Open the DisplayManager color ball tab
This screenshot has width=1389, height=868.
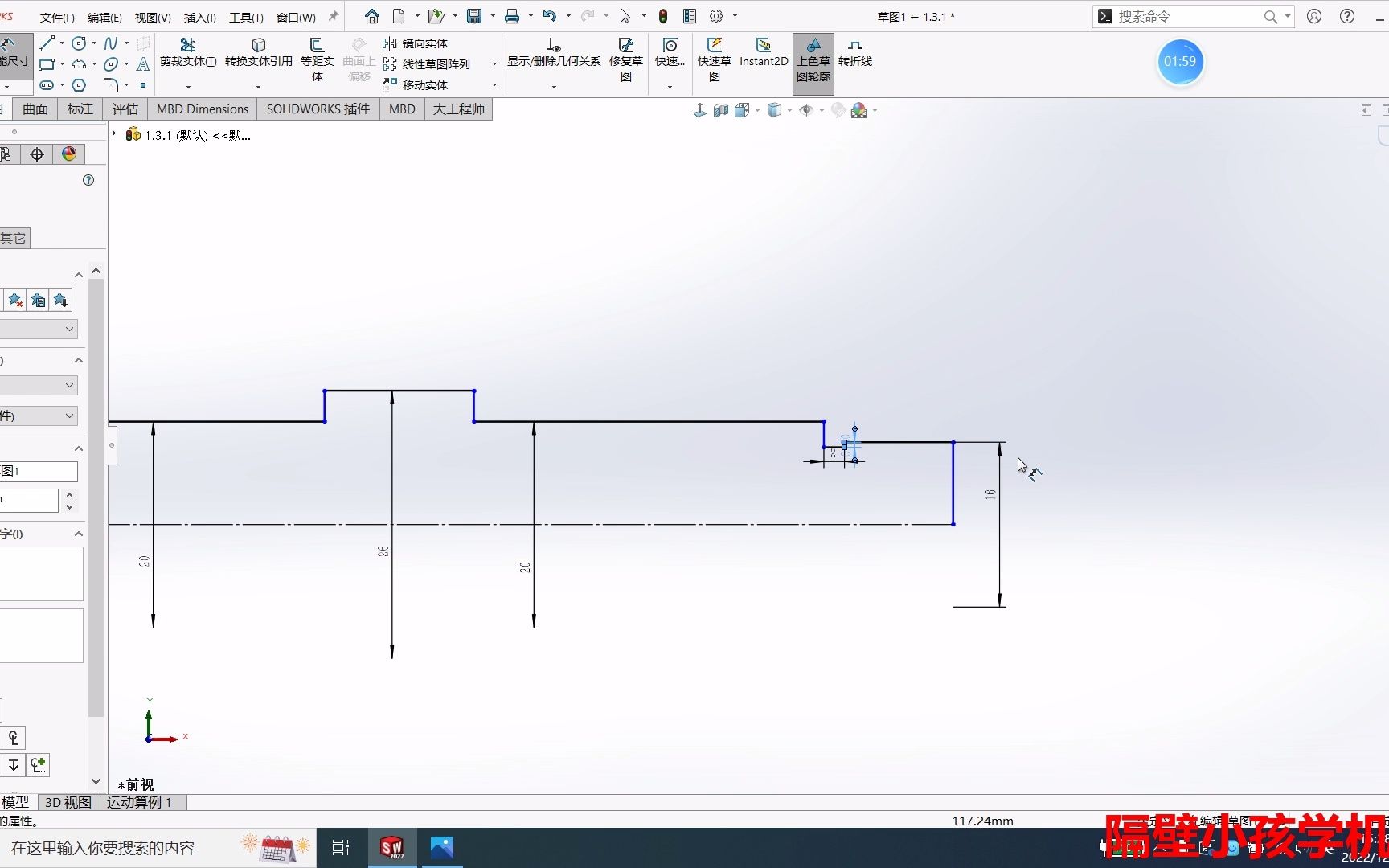tap(69, 154)
